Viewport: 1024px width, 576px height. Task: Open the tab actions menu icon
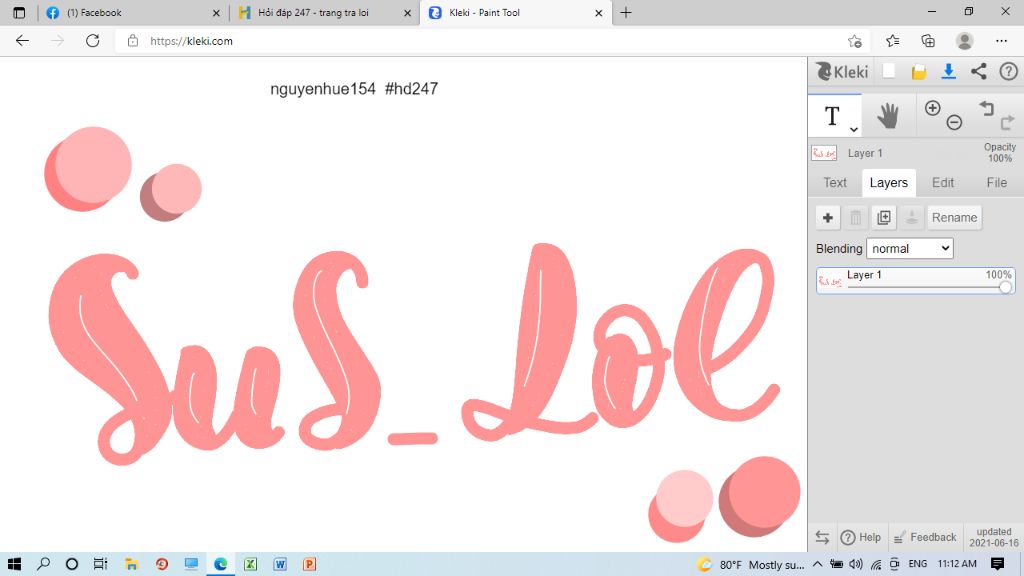click(19, 12)
